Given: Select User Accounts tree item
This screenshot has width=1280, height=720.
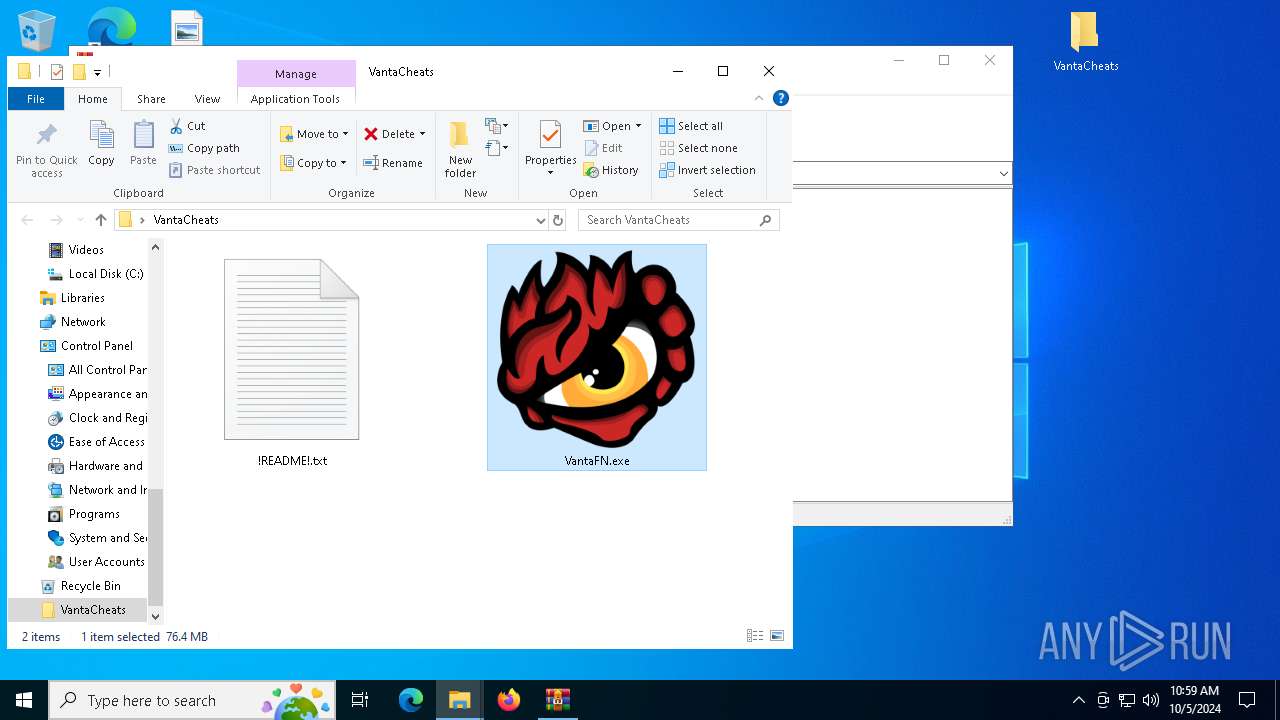Looking at the screenshot, I should click(x=106, y=562).
